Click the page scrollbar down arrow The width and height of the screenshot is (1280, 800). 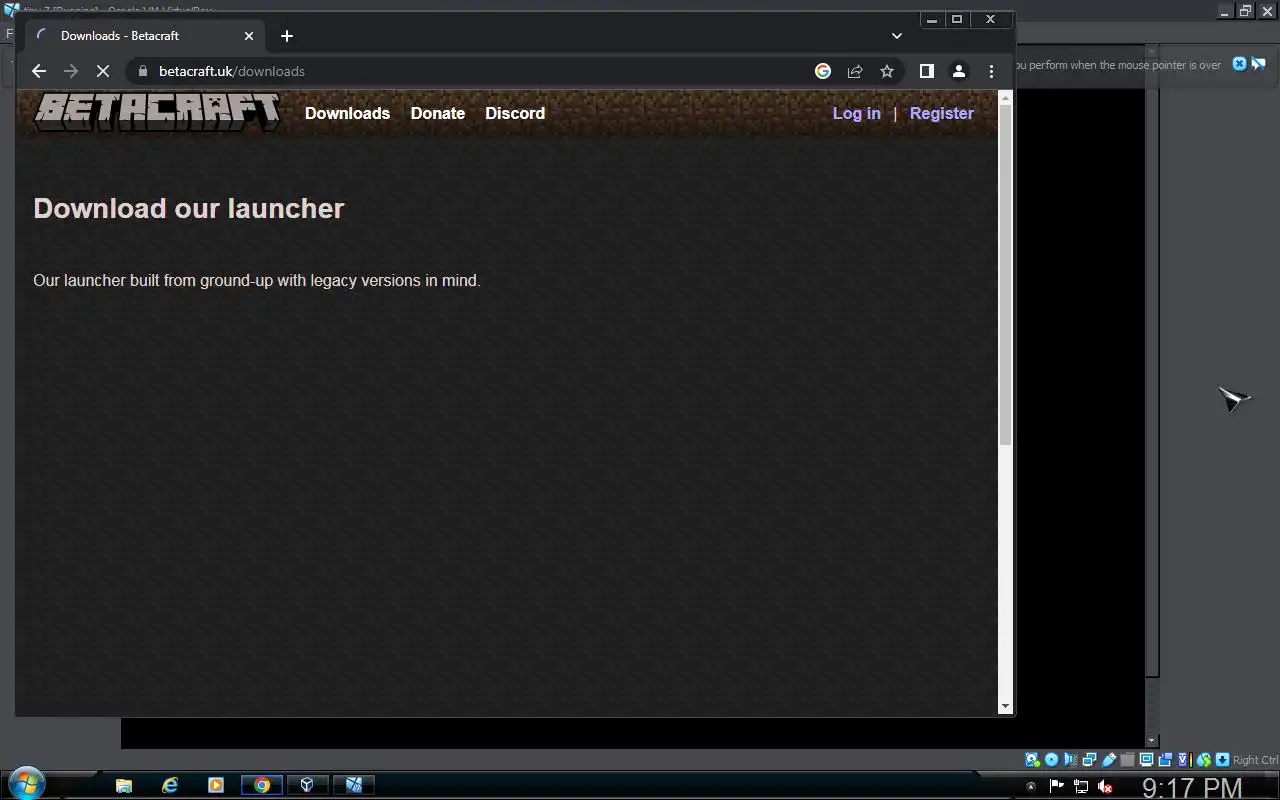(x=1006, y=707)
